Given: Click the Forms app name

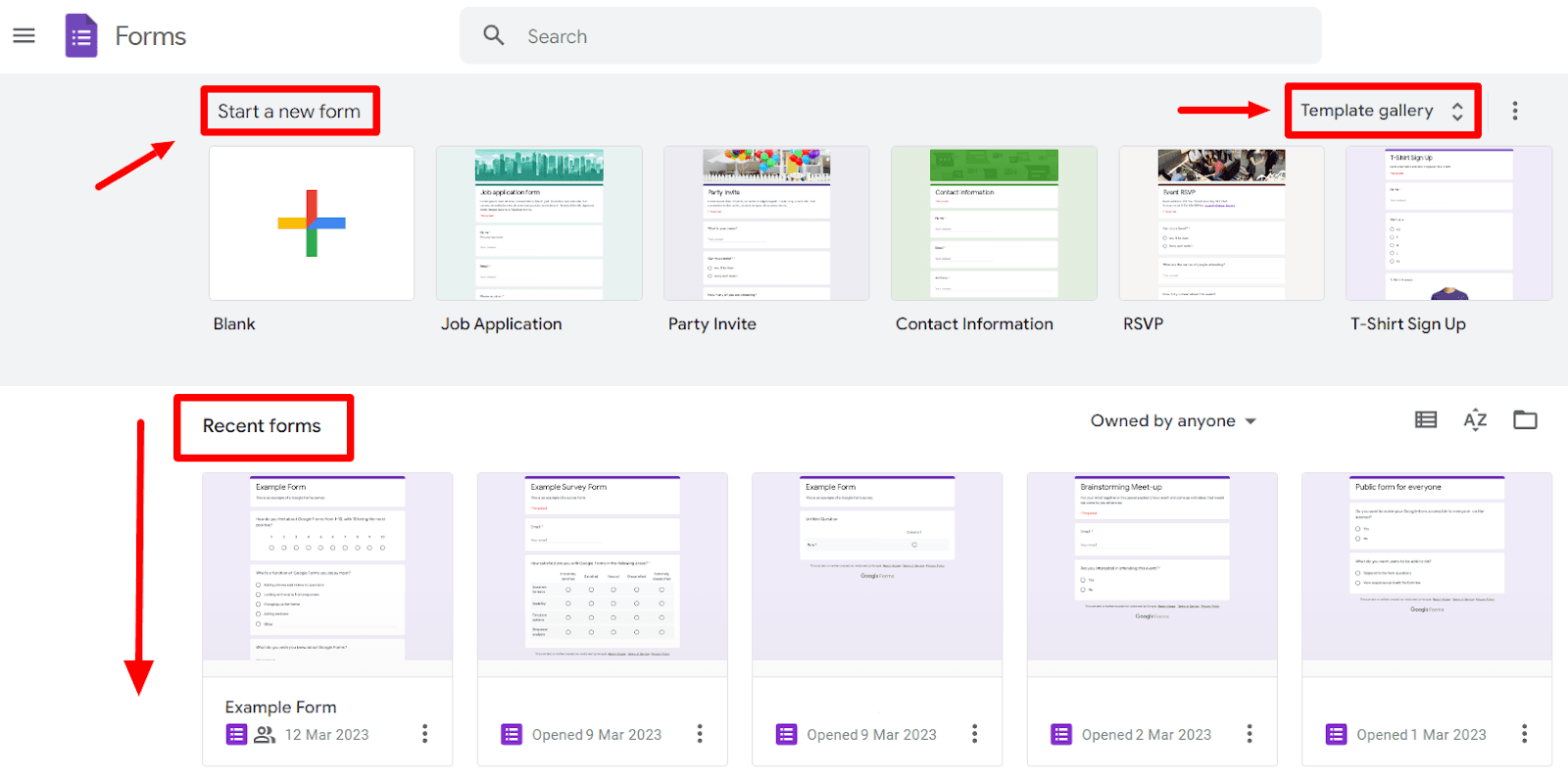Looking at the screenshot, I should click(x=150, y=36).
